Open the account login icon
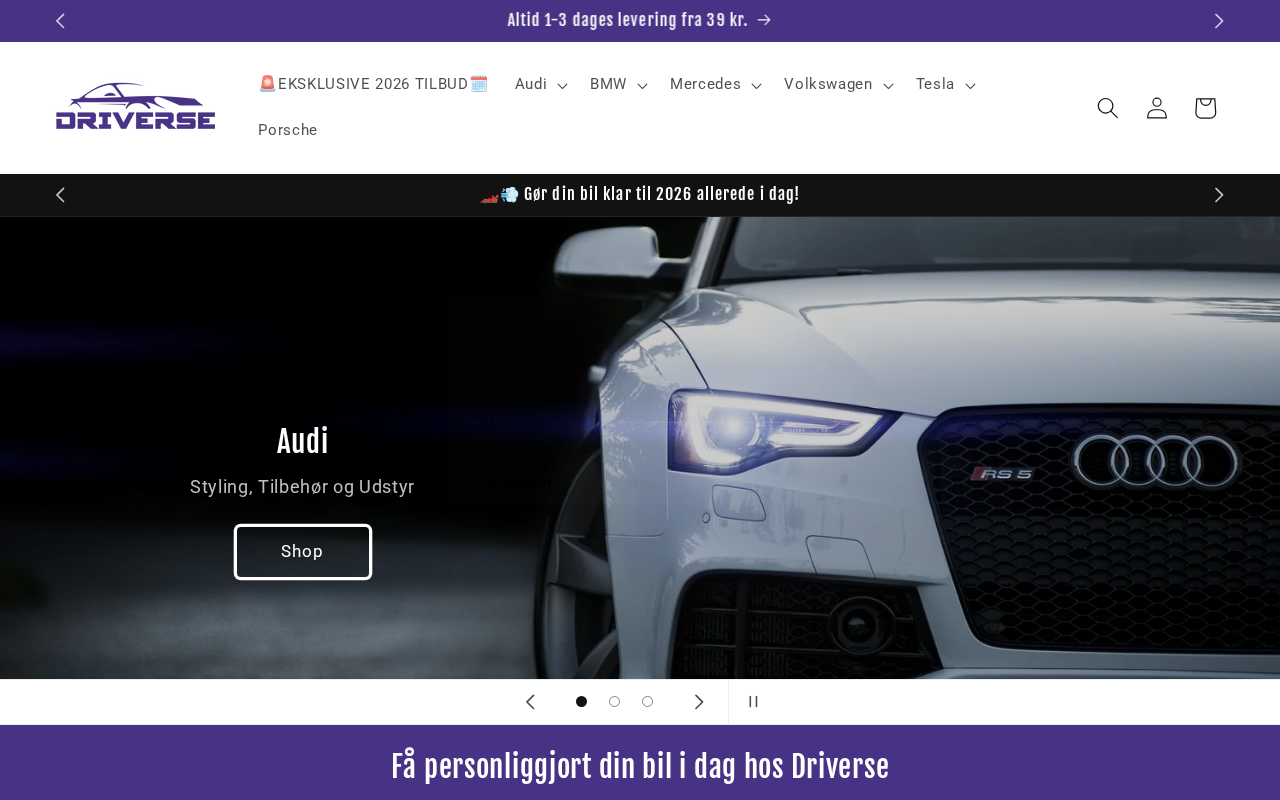Screen dimensions: 1280x800 point(1156,108)
